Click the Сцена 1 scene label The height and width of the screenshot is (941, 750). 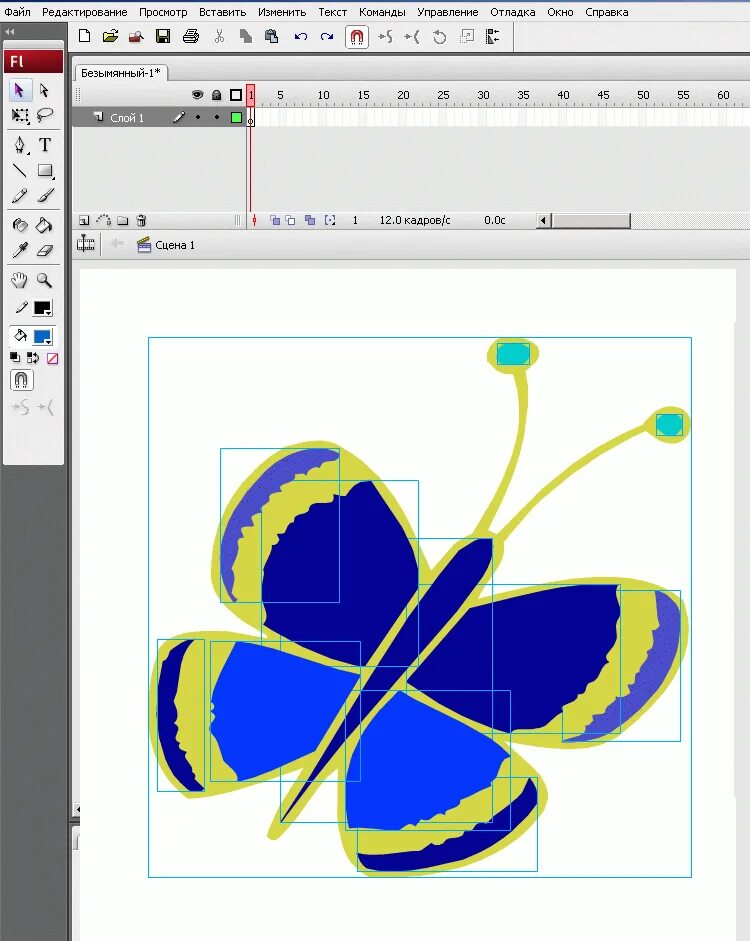point(175,245)
